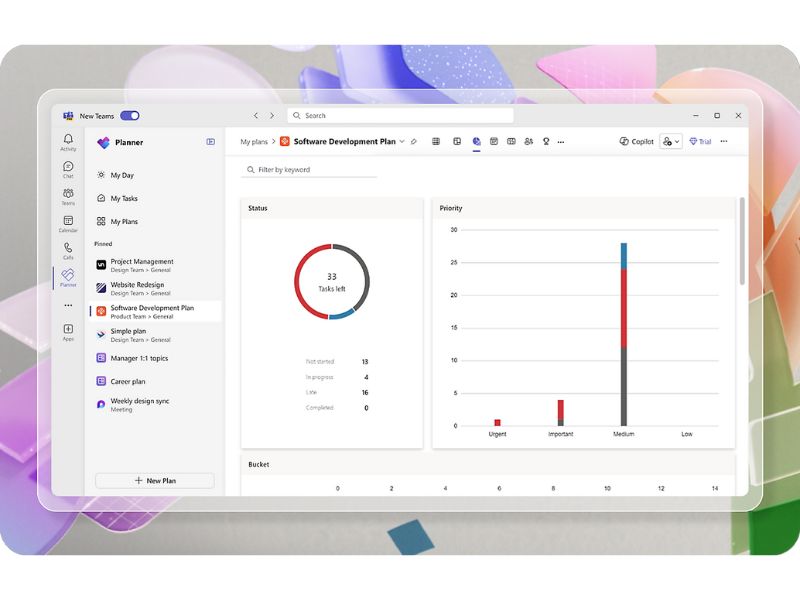Click the New Plan button
Viewport: 800px width, 600px height.
click(154, 481)
